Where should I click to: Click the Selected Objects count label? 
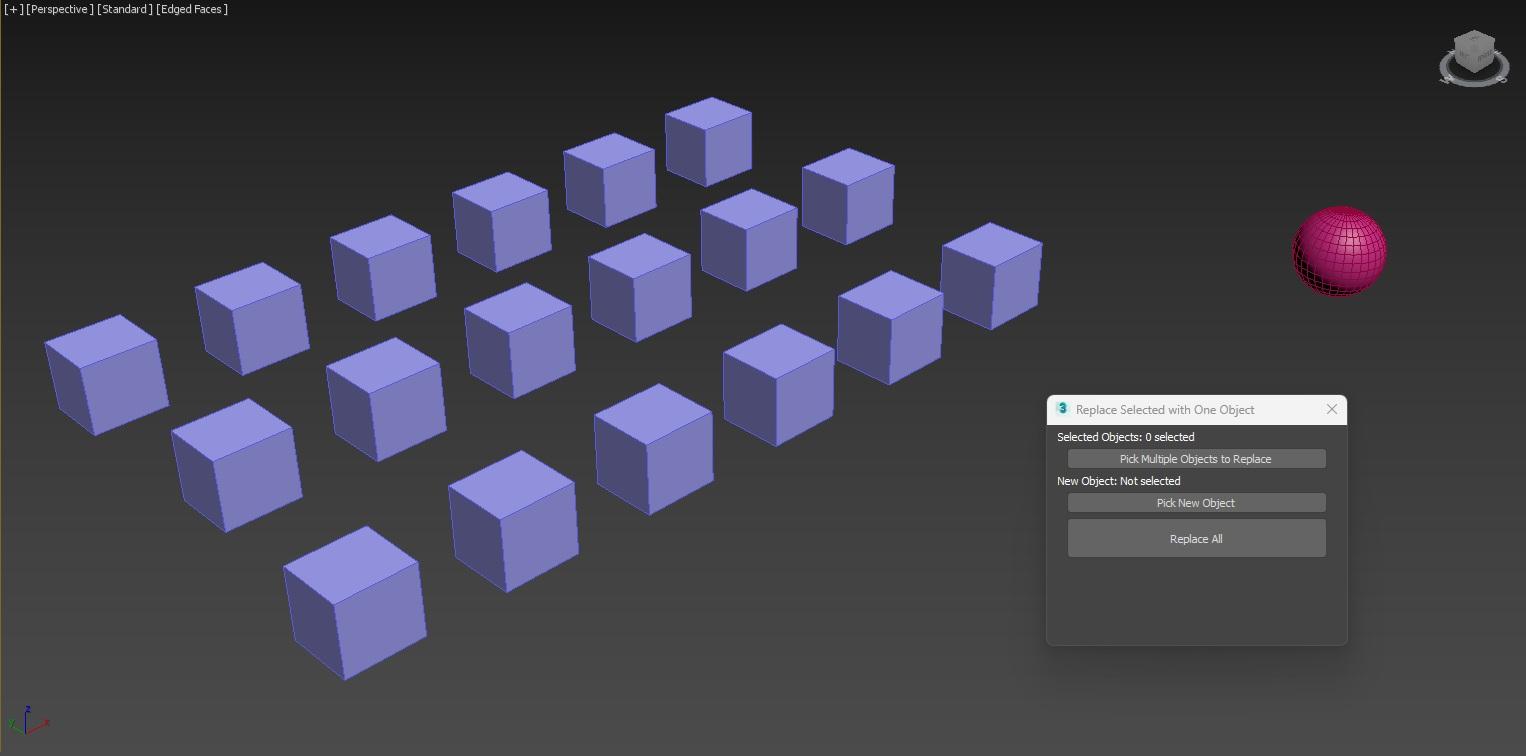(x=1125, y=437)
